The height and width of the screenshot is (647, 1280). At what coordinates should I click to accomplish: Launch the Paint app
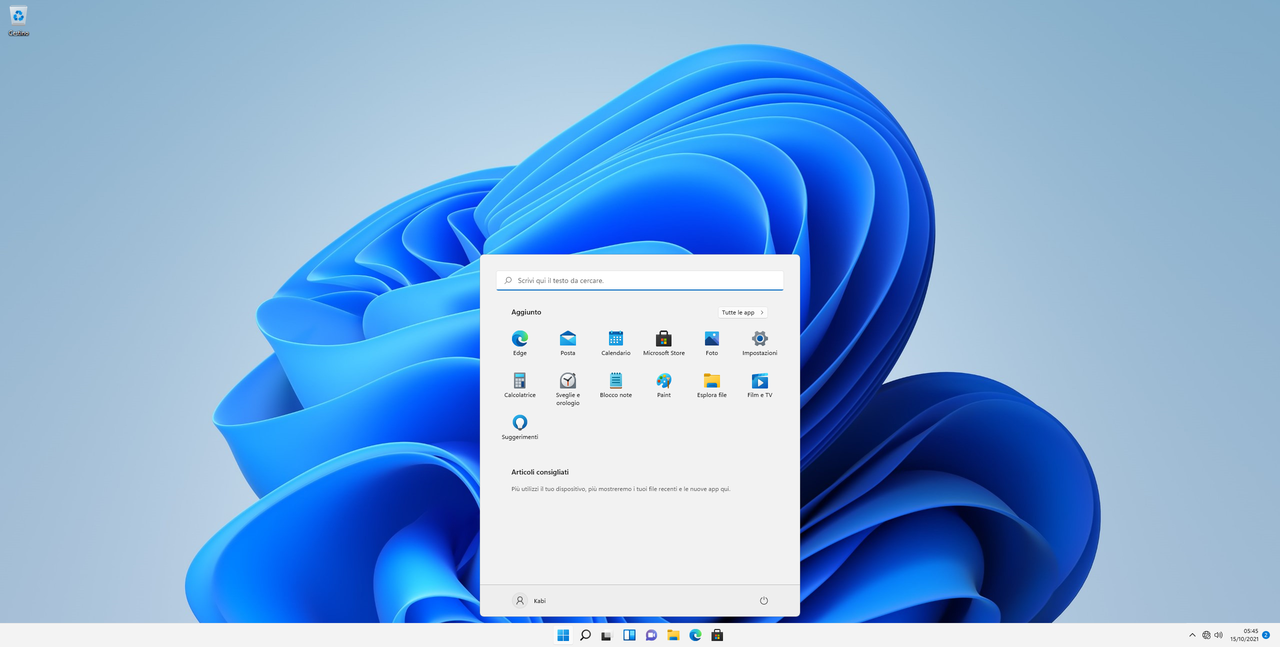664,385
